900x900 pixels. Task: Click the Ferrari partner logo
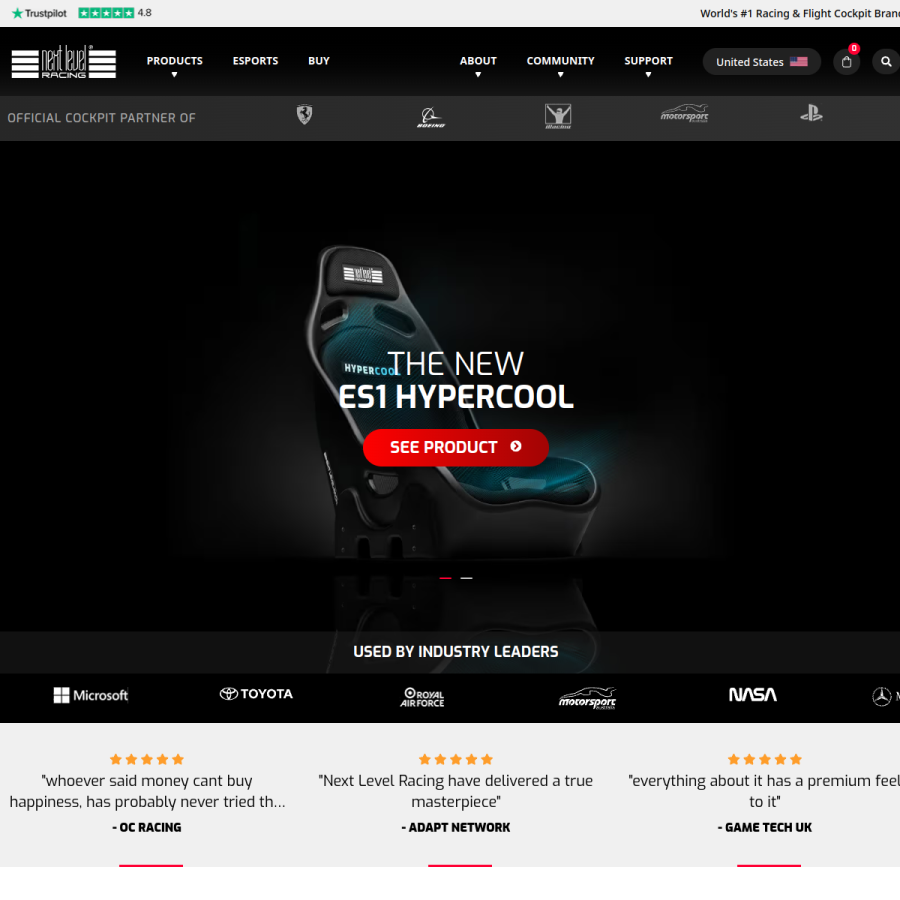point(304,115)
